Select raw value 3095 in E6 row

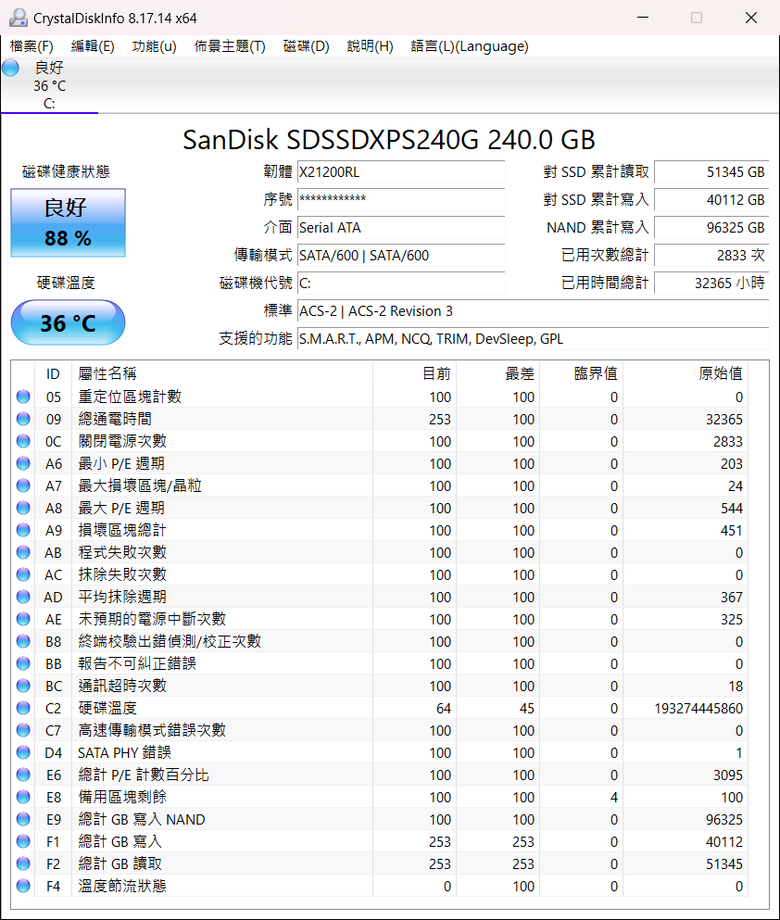coord(728,775)
